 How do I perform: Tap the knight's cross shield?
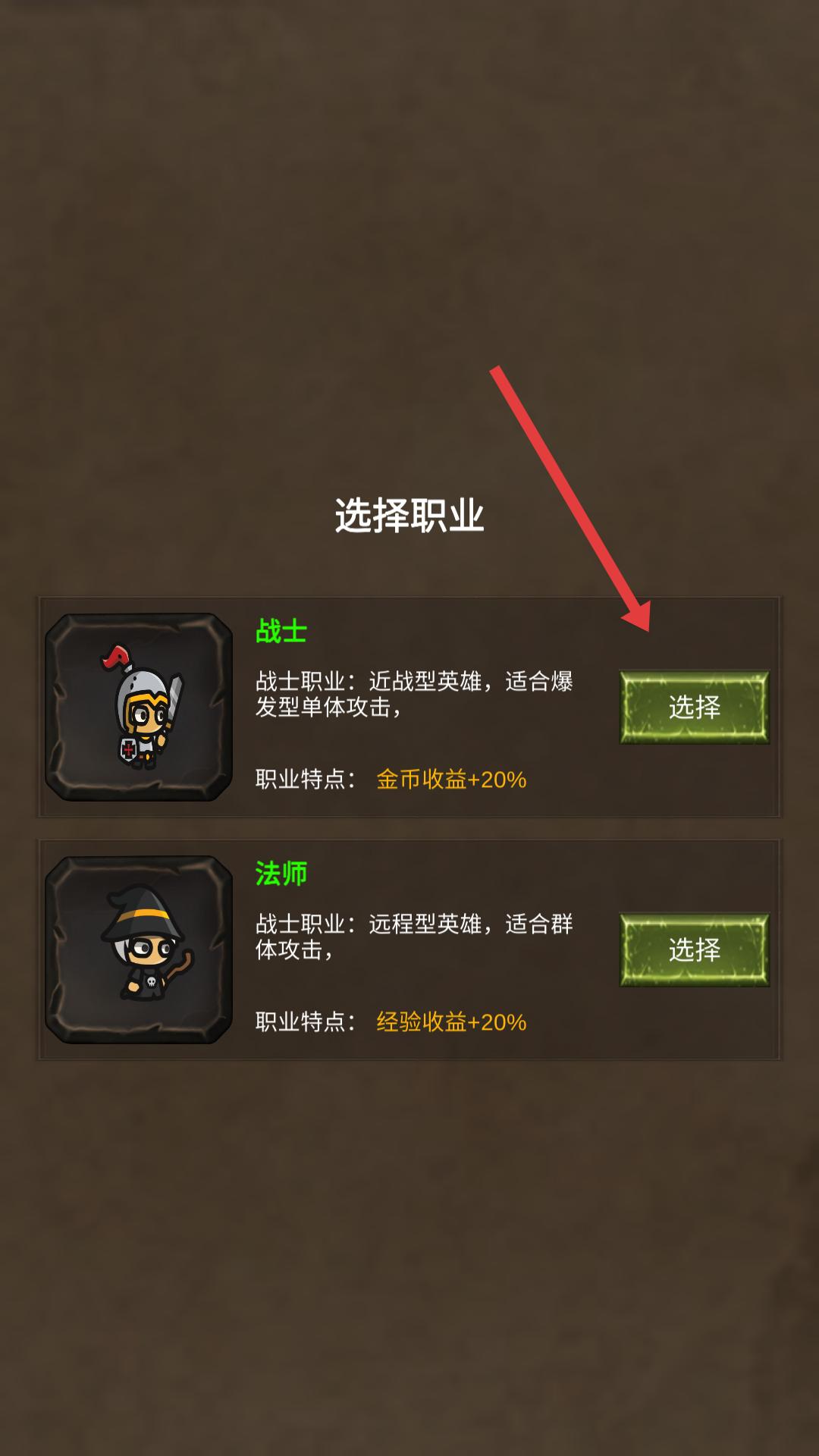point(127,750)
